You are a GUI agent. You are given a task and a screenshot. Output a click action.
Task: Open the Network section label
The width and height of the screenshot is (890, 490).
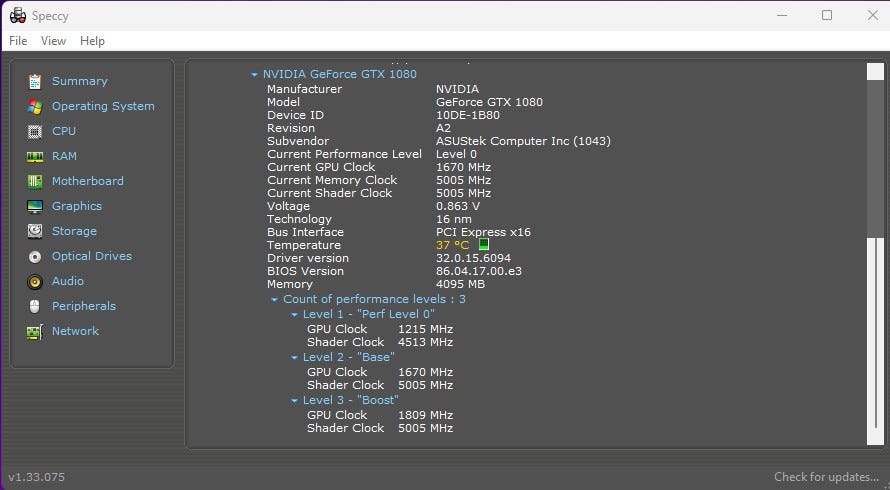75,331
